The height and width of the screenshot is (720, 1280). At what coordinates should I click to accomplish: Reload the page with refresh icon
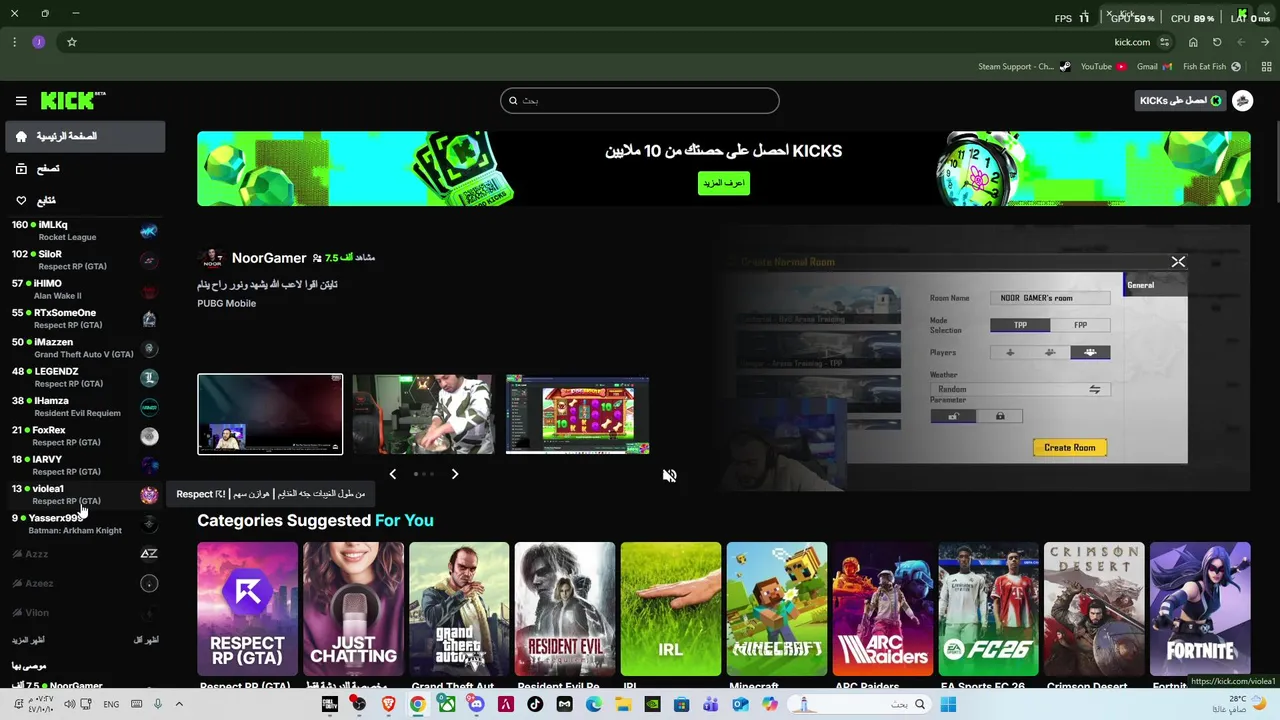[x=1217, y=42]
